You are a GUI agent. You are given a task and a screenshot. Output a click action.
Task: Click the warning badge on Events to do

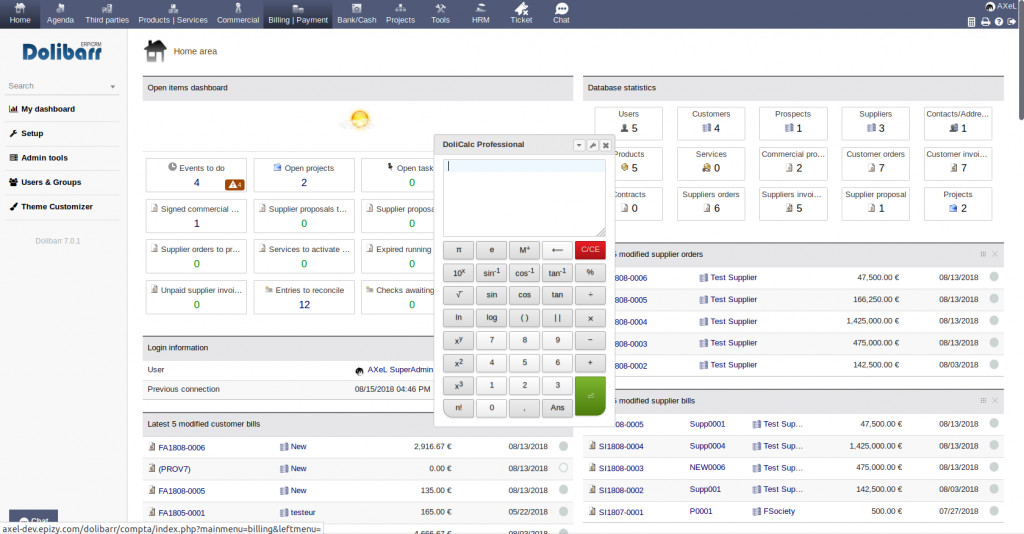tap(235, 184)
